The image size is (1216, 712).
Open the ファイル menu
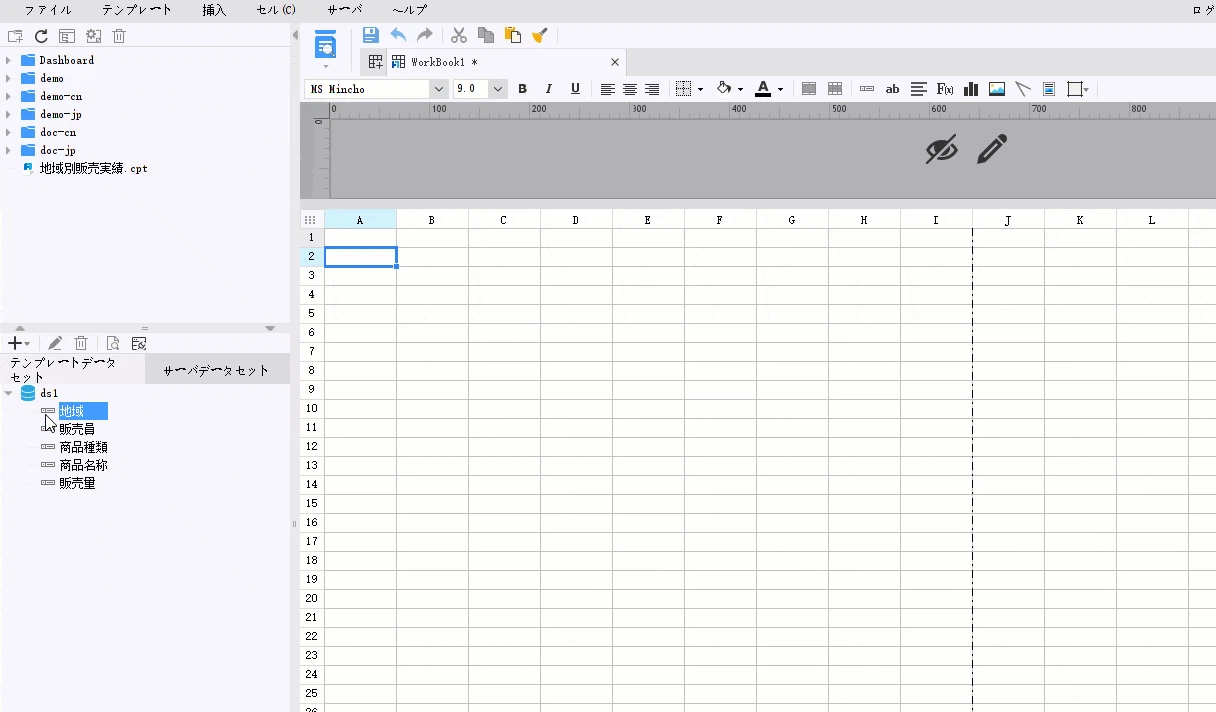48,10
